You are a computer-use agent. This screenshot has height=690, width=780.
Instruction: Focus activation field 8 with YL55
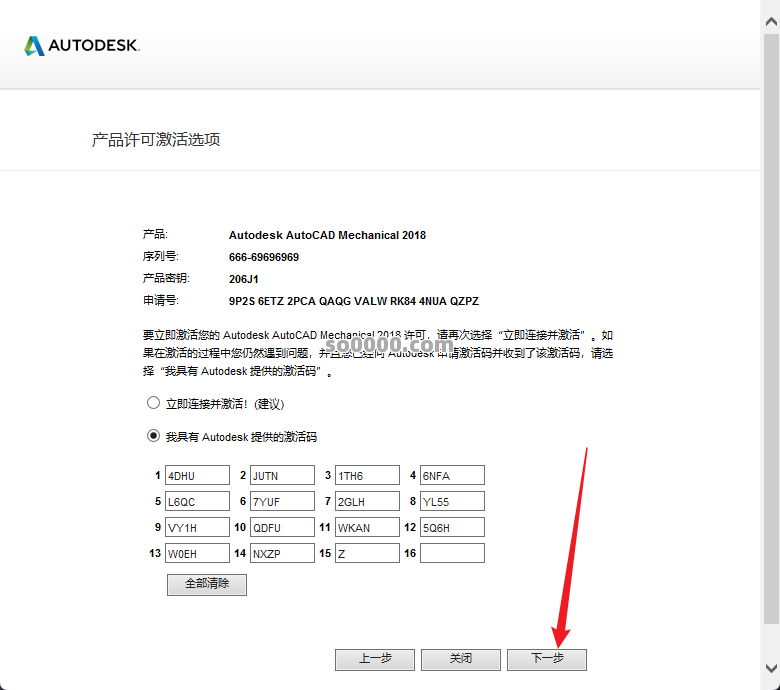(452, 501)
